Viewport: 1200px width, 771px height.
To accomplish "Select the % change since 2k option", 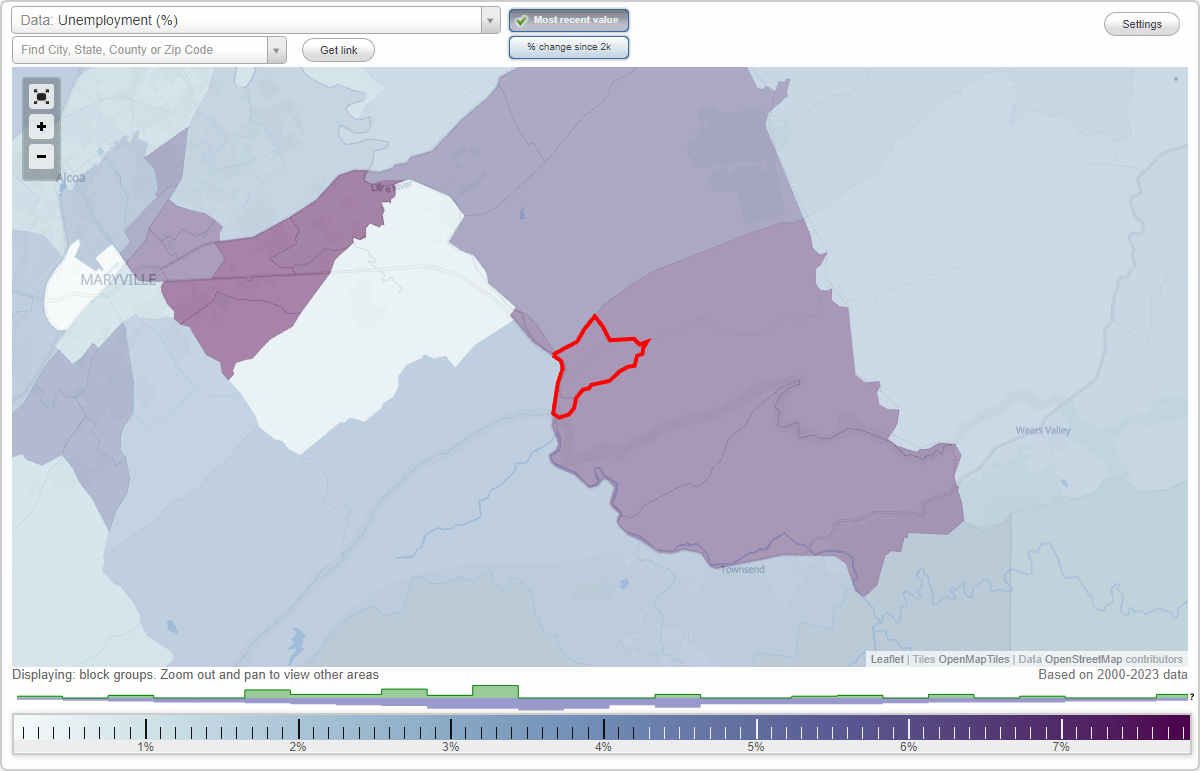I will (x=569, y=47).
